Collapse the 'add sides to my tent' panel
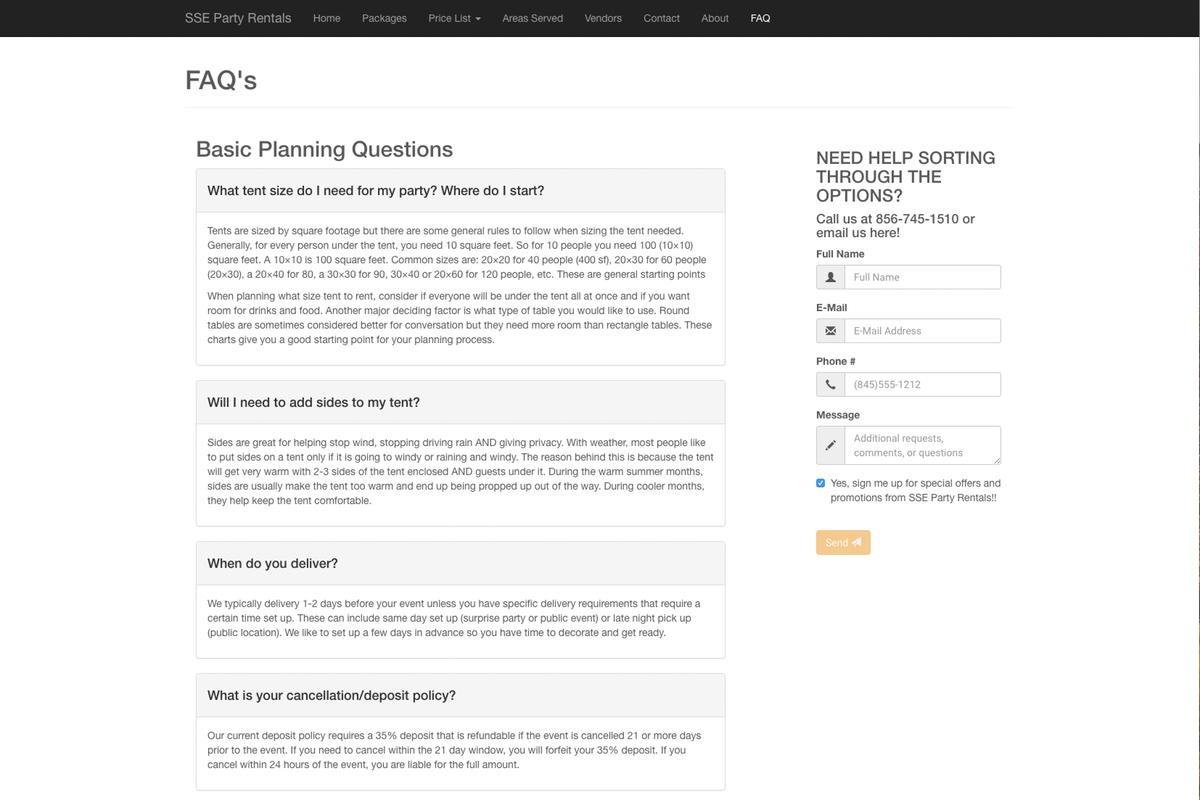The image size is (1200, 800). (314, 402)
